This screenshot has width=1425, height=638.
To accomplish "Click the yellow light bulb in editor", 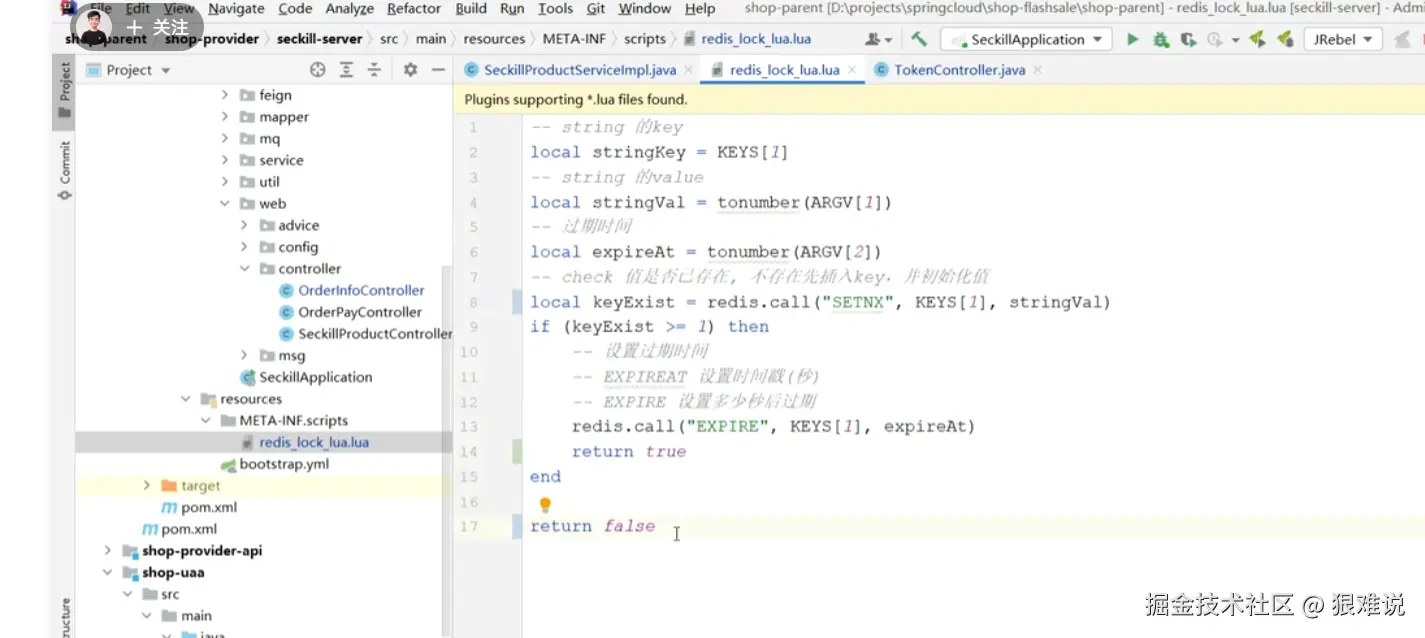I will [545, 505].
